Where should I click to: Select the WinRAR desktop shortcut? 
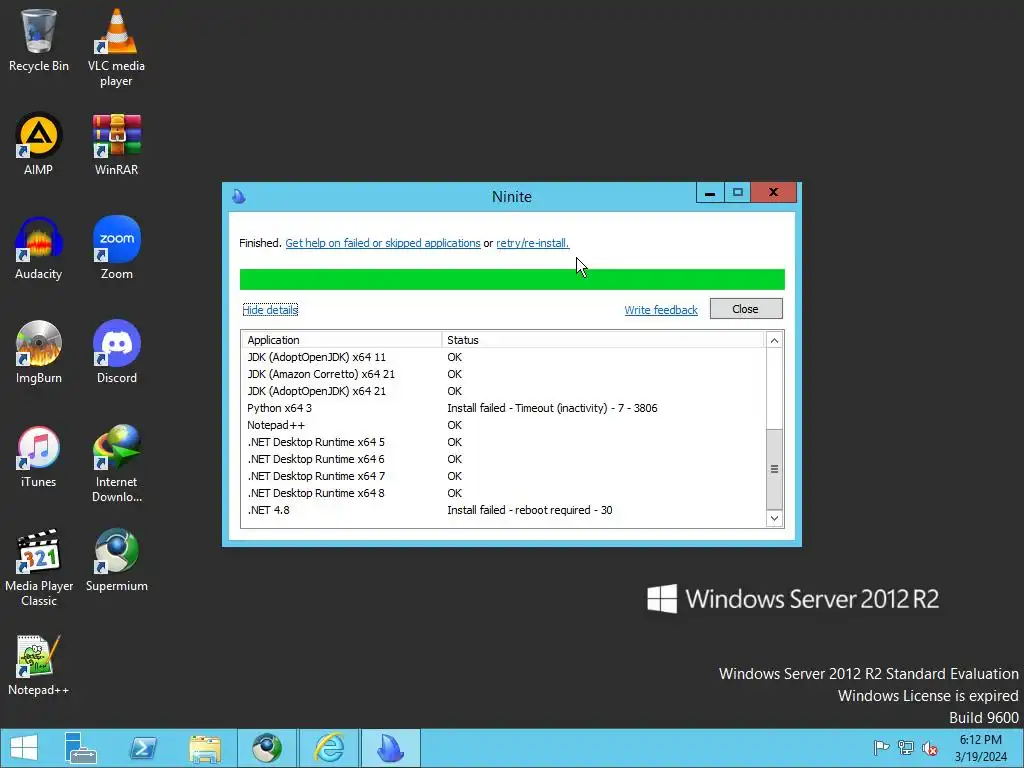click(x=116, y=144)
